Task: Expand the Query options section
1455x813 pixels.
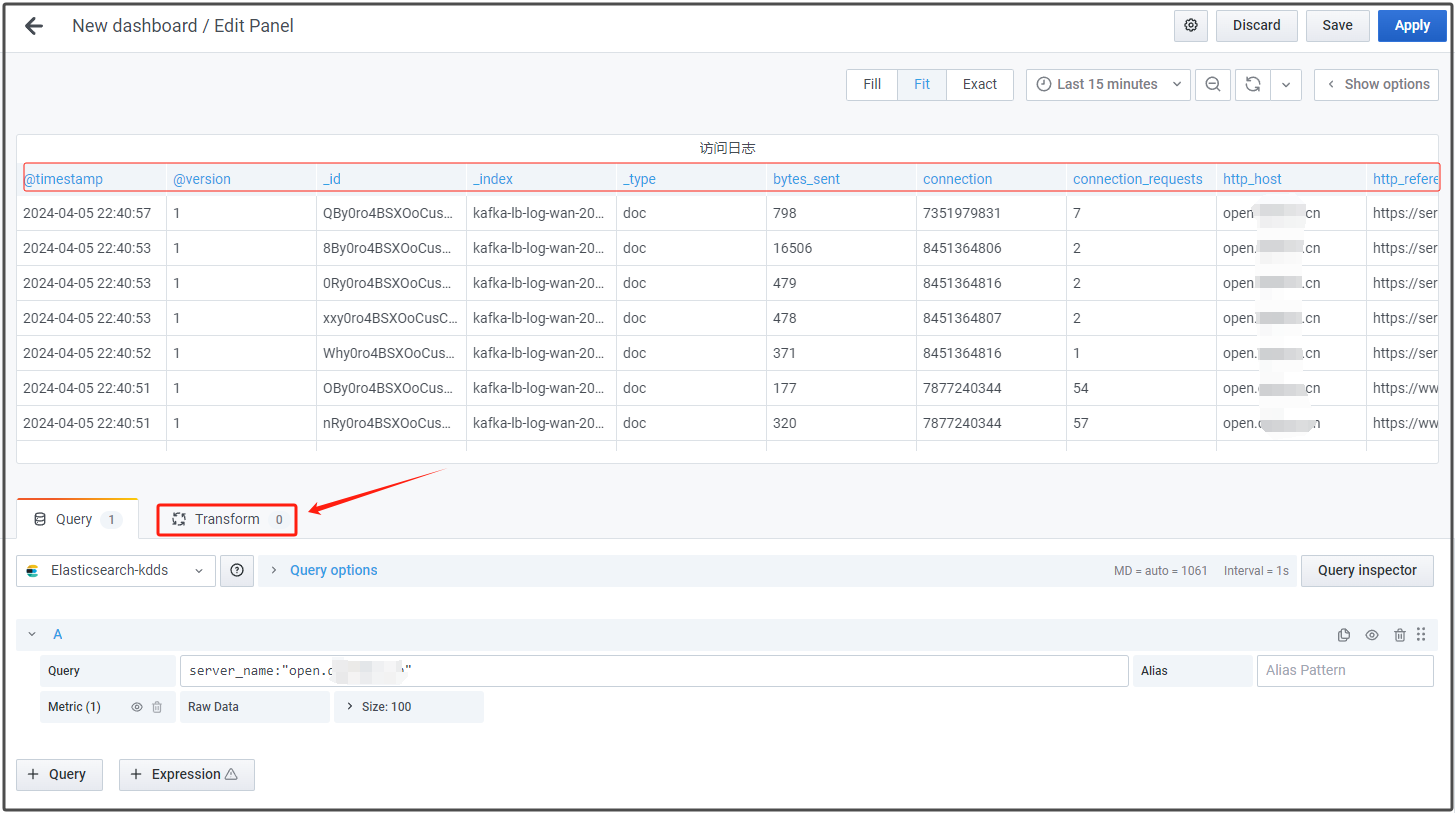Action: point(333,570)
